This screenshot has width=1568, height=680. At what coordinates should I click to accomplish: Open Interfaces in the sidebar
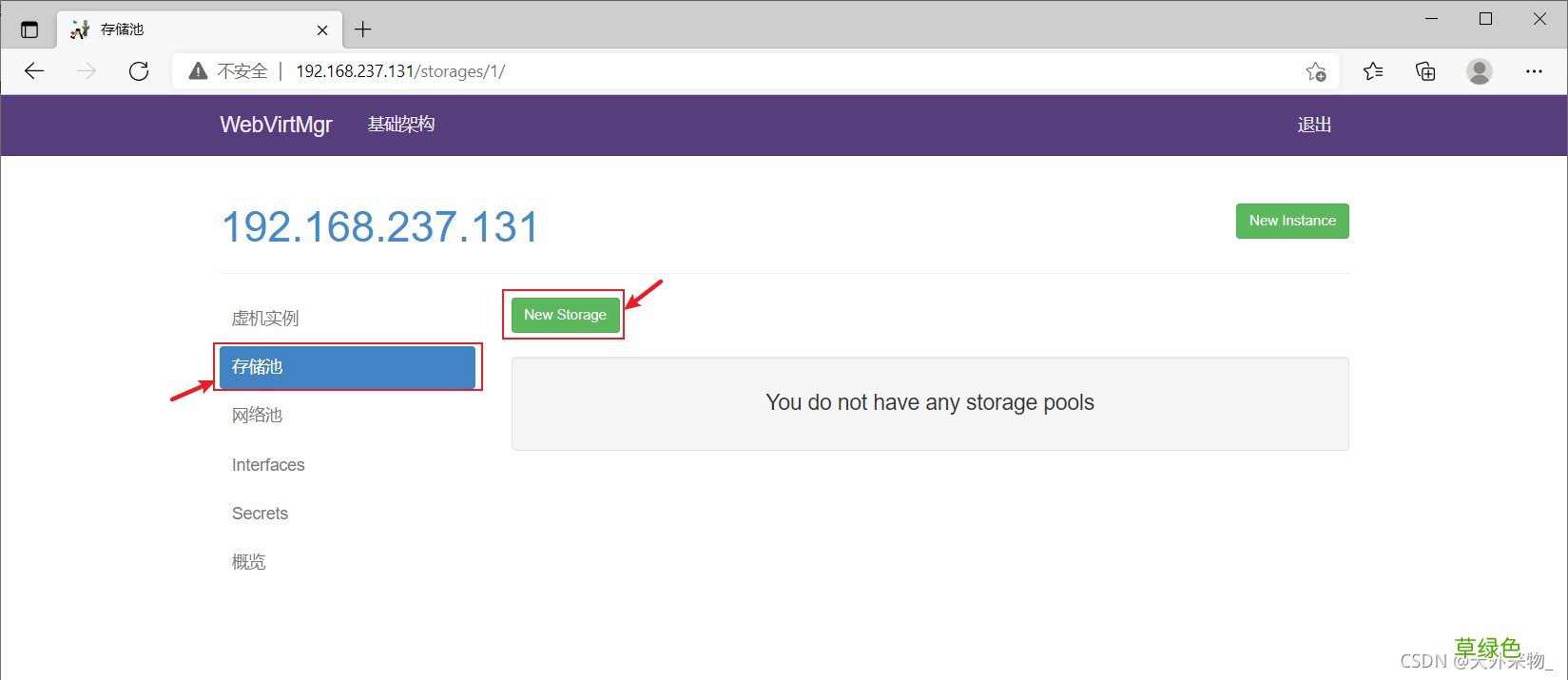pos(268,465)
